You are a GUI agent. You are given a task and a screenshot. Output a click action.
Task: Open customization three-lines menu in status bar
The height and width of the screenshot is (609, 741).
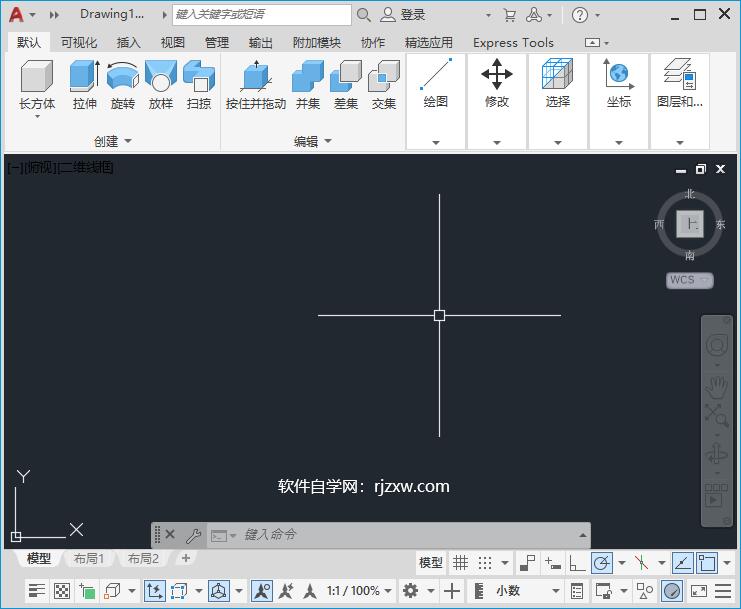pos(723,591)
